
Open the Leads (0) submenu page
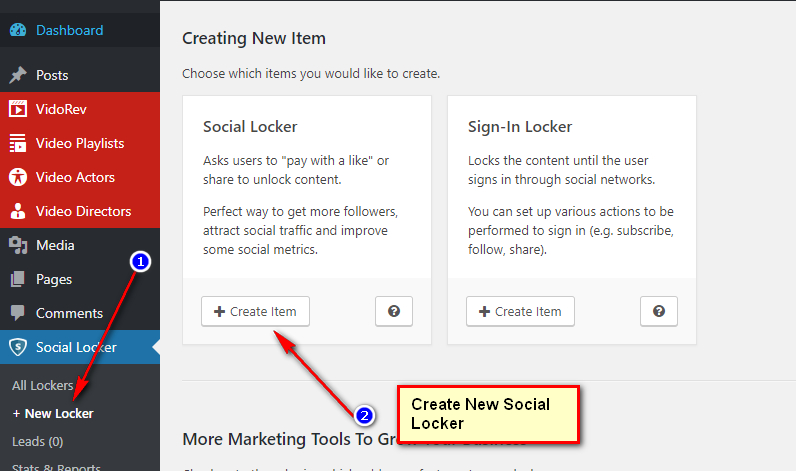(x=37, y=441)
